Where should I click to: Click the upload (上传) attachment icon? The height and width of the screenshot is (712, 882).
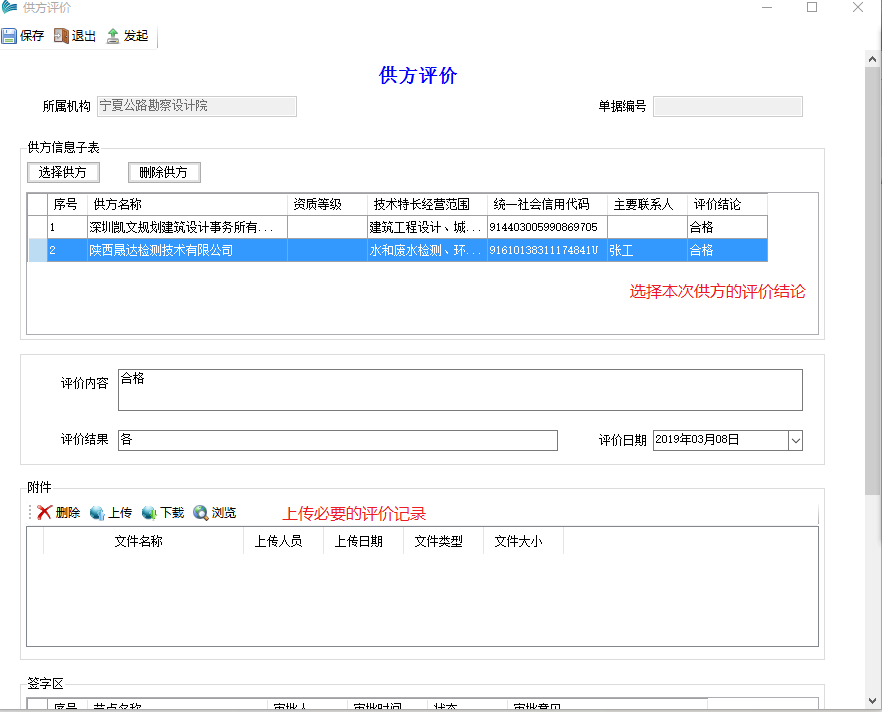click(x=97, y=513)
